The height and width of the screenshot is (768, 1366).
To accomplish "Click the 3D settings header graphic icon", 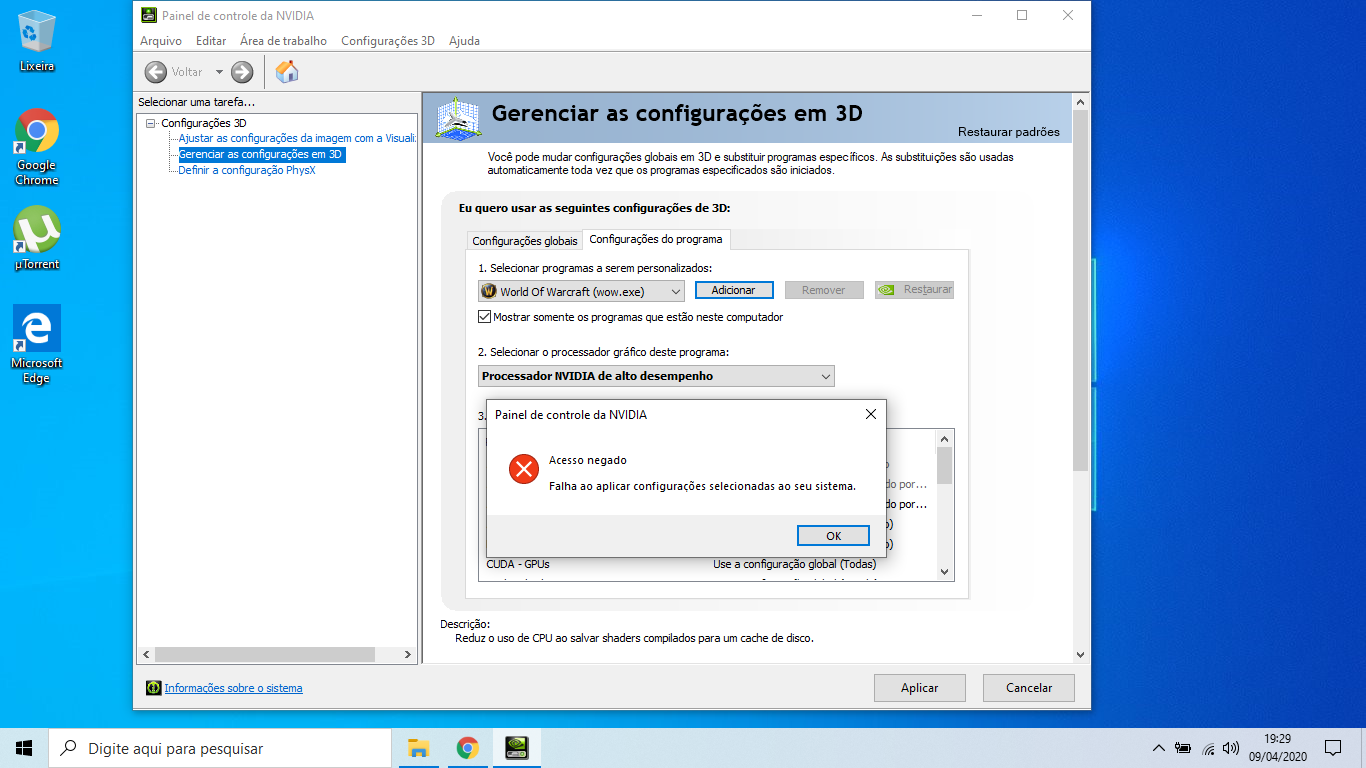I will (459, 120).
